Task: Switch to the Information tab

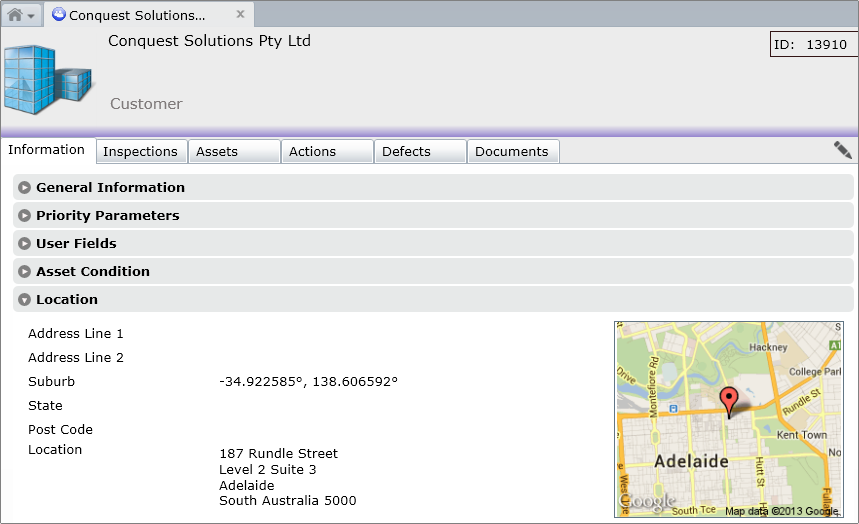Action: 47,150
